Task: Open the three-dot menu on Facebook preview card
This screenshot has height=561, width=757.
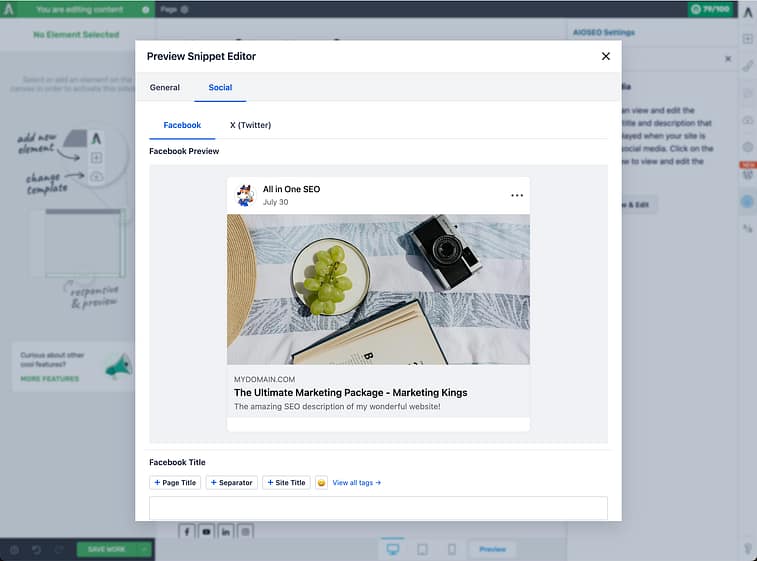Action: [516, 195]
